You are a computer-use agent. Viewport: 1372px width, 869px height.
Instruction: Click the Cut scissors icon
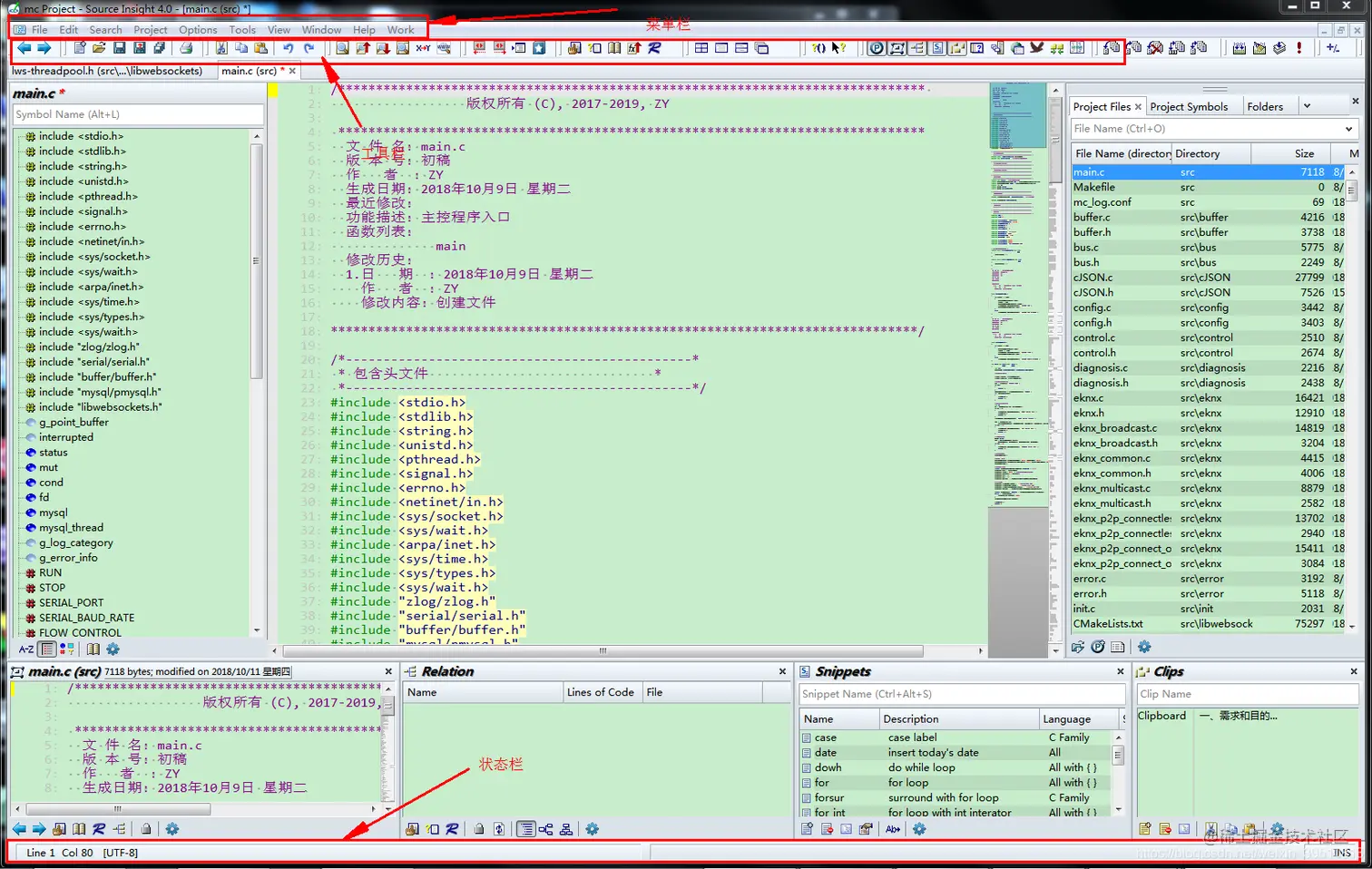pyautogui.click(x=220, y=48)
